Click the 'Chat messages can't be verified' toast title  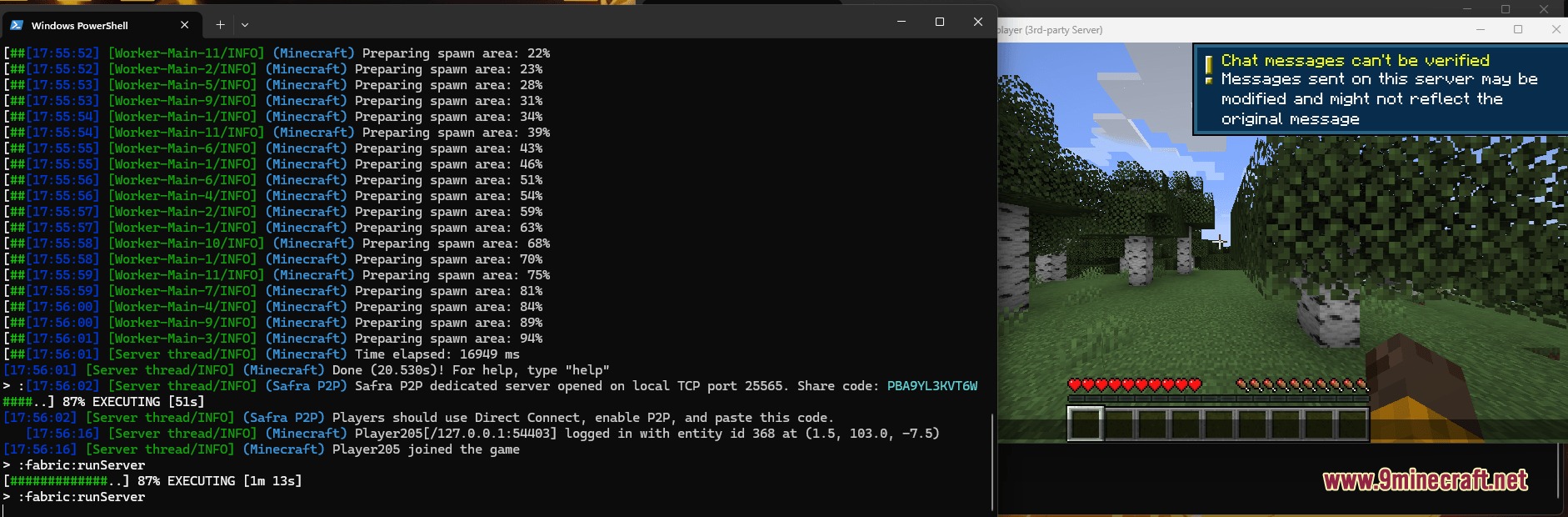tap(1355, 60)
